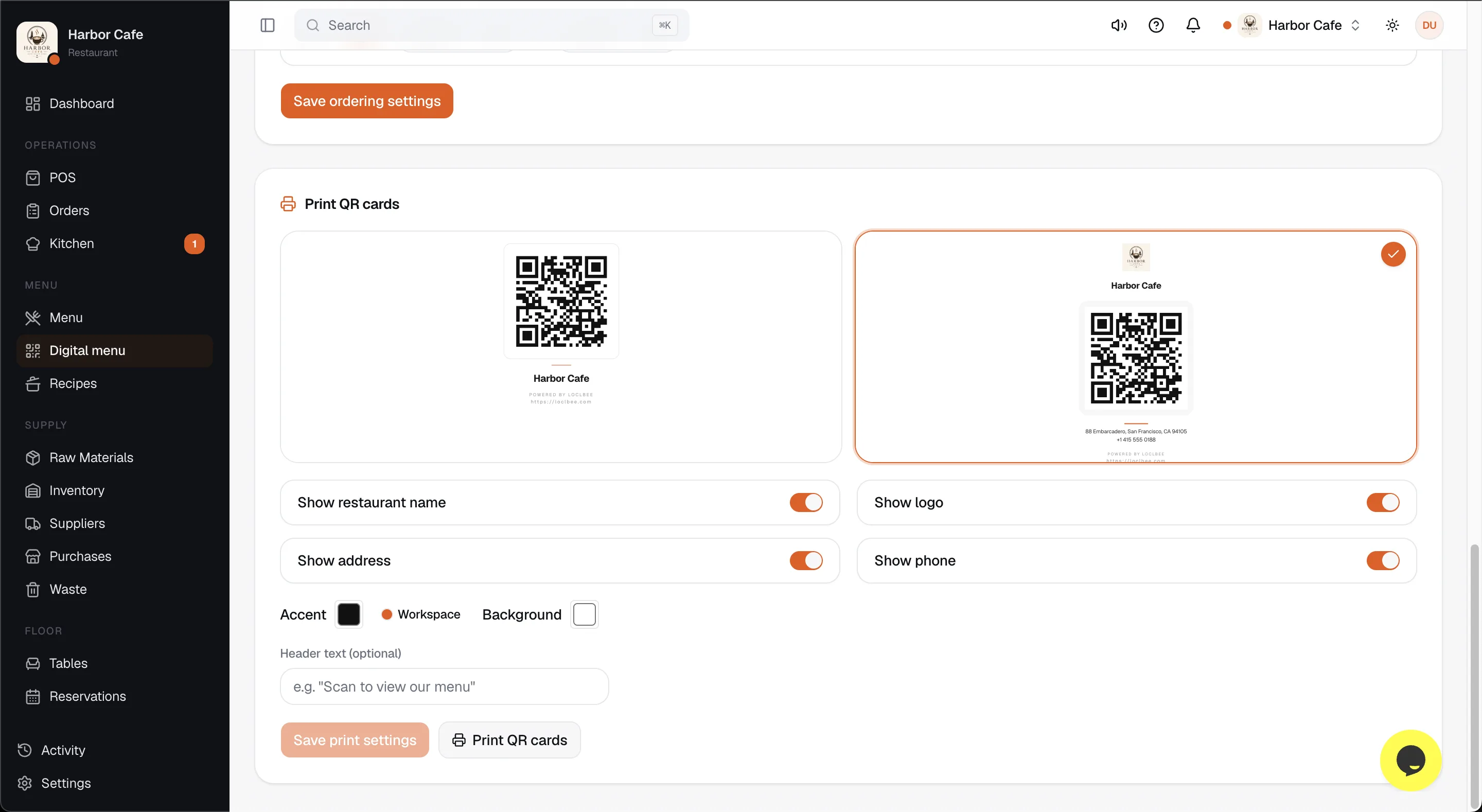Click Save print settings button
1482x812 pixels.
coord(355,740)
